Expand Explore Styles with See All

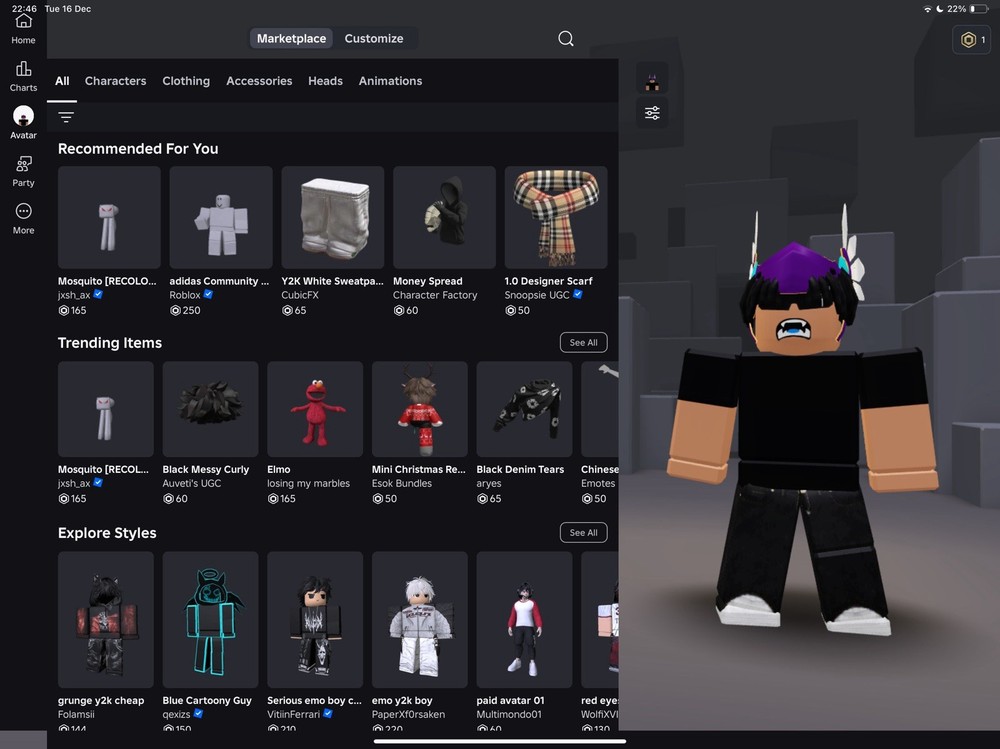pos(583,533)
